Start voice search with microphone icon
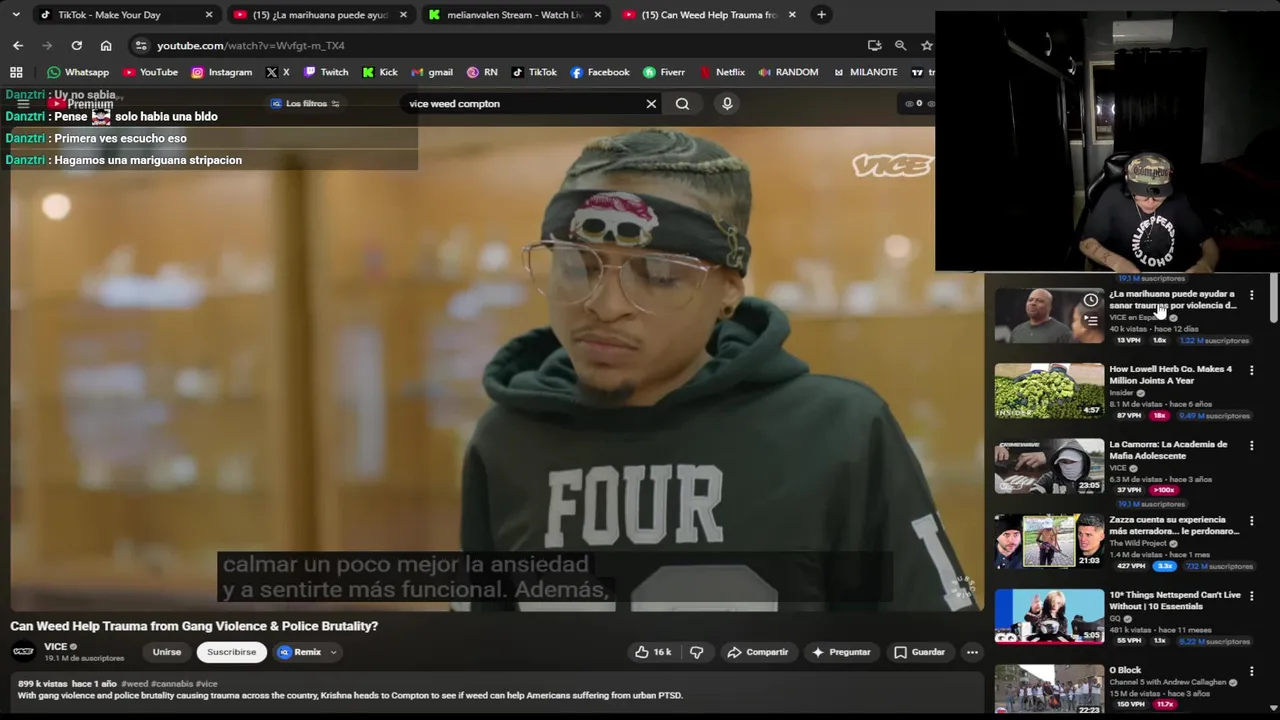 click(x=727, y=104)
